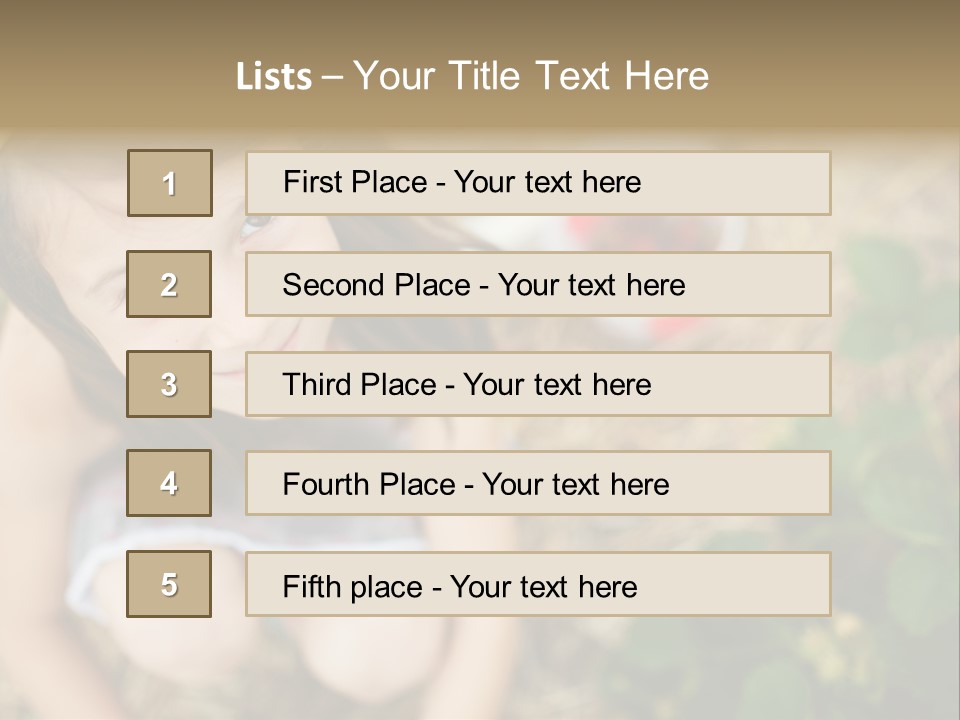Select the number 4 box
Viewport: 960px width, 720px height.
169,483
